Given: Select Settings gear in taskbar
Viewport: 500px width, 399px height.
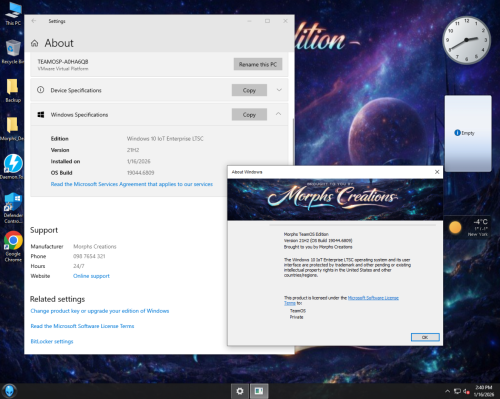Looking at the screenshot, I should point(240,391).
